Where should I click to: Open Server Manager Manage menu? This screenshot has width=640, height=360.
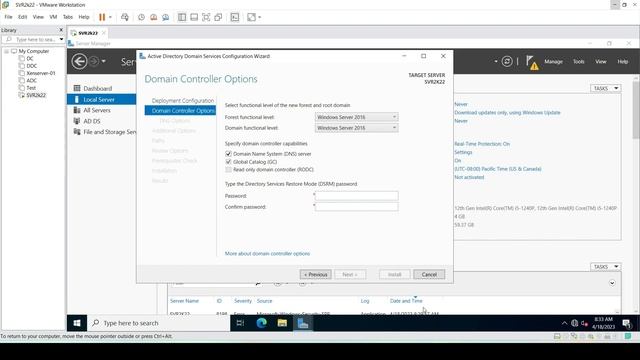553,62
